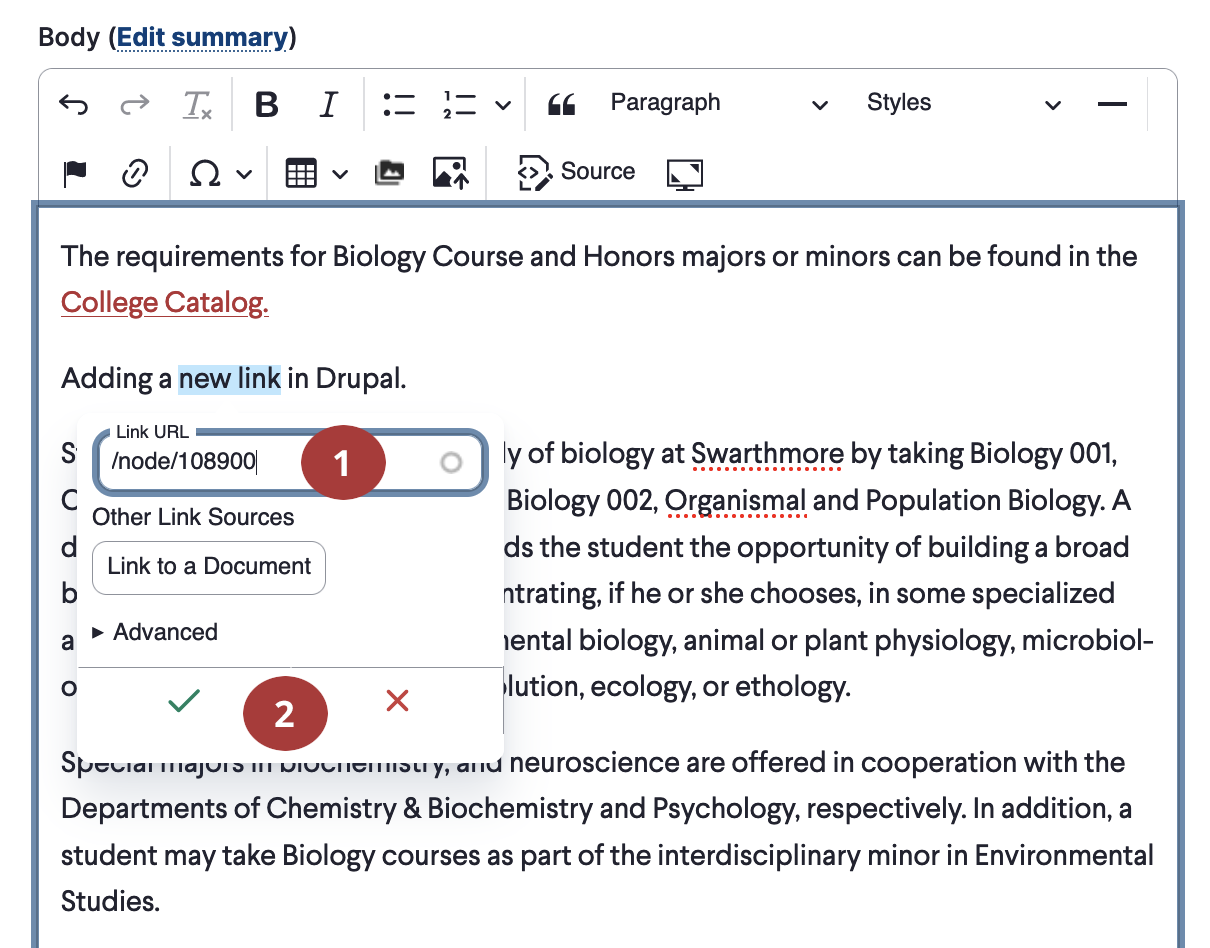Insert a bulleted list

tap(399, 104)
